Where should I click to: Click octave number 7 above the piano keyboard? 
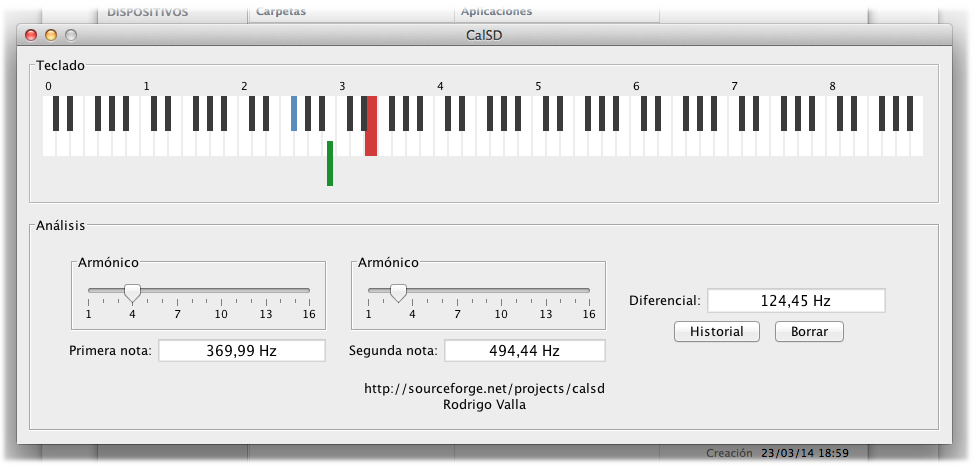[x=734, y=86]
